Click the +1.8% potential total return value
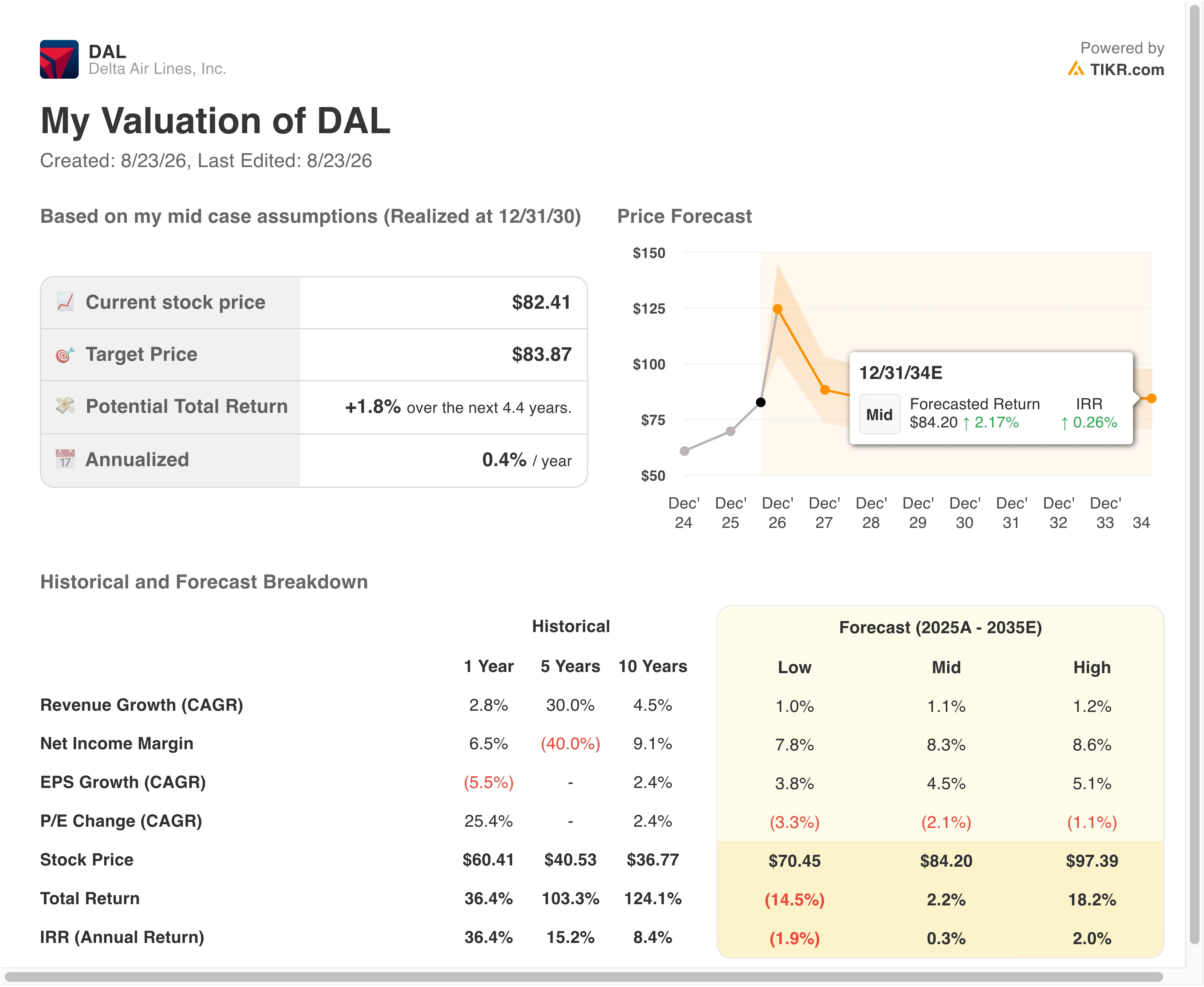1204x987 pixels. [x=373, y=407]
